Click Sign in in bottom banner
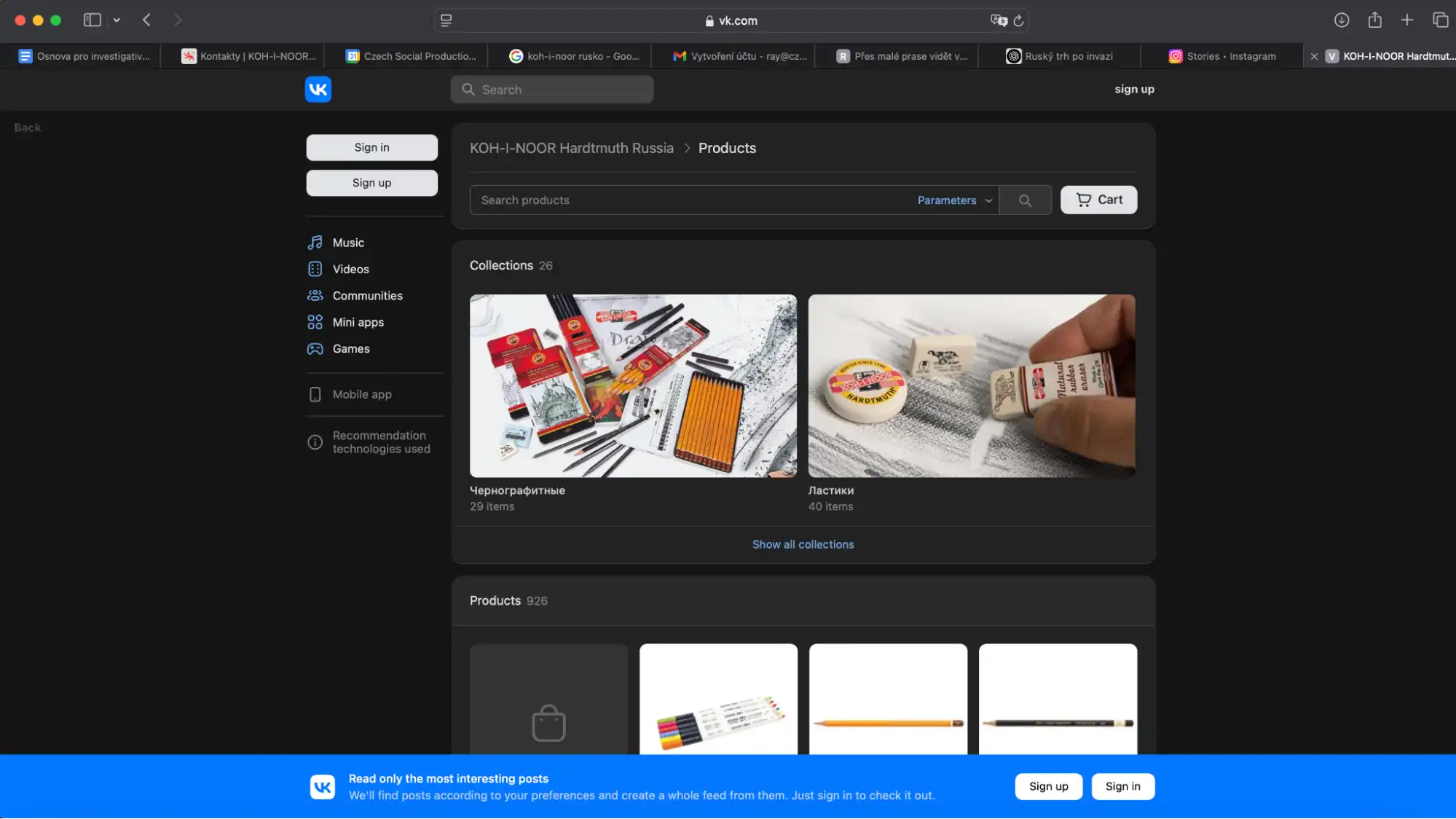Screen dimensions: 1456x819 (x=1122, y=787)
